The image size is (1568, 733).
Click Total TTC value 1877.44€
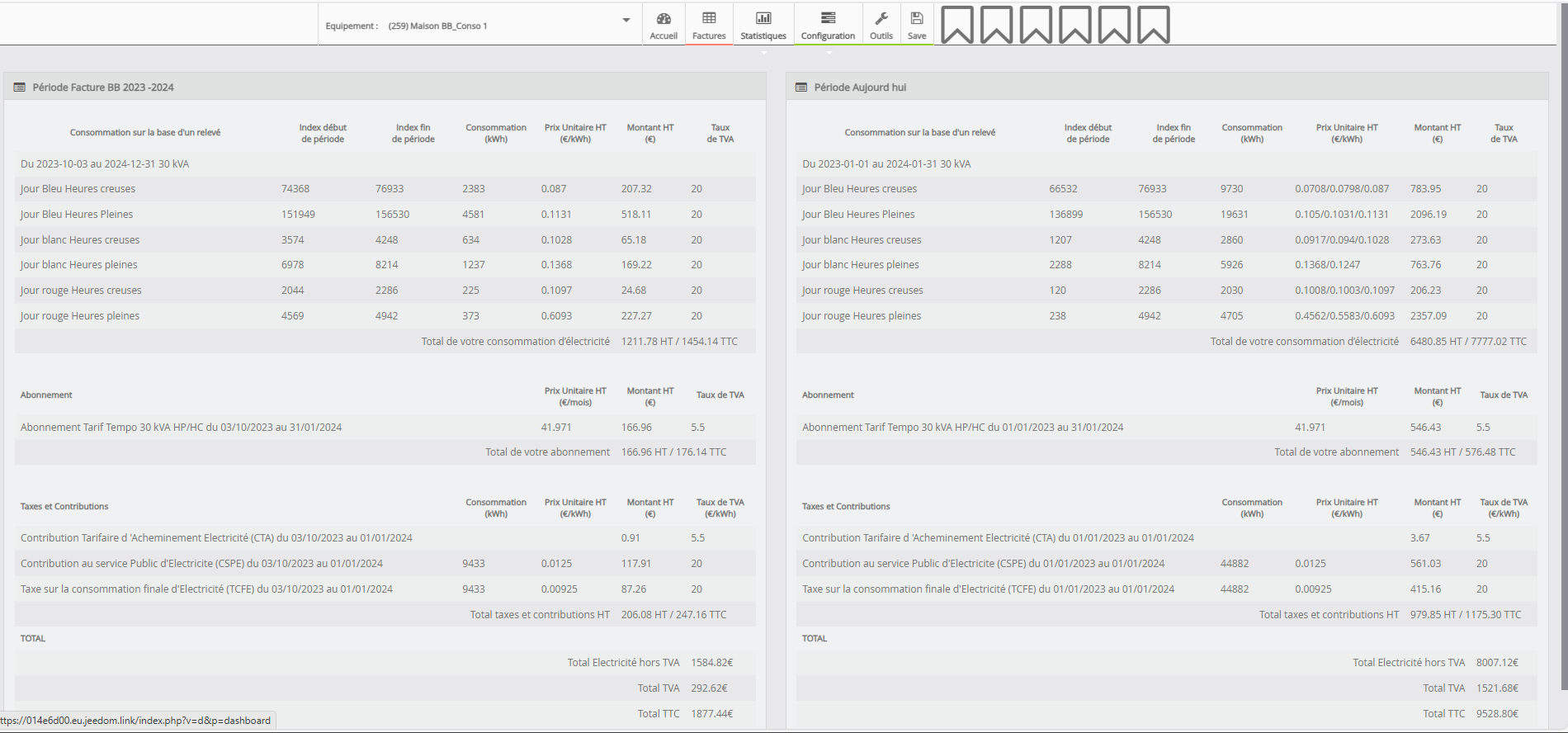(x=712, y=714)
